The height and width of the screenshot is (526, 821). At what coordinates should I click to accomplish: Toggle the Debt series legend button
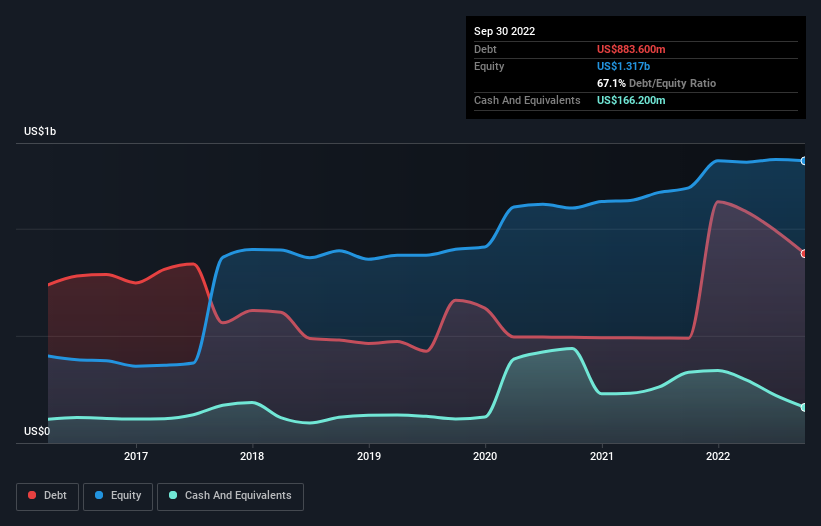(x=48, y=496)
